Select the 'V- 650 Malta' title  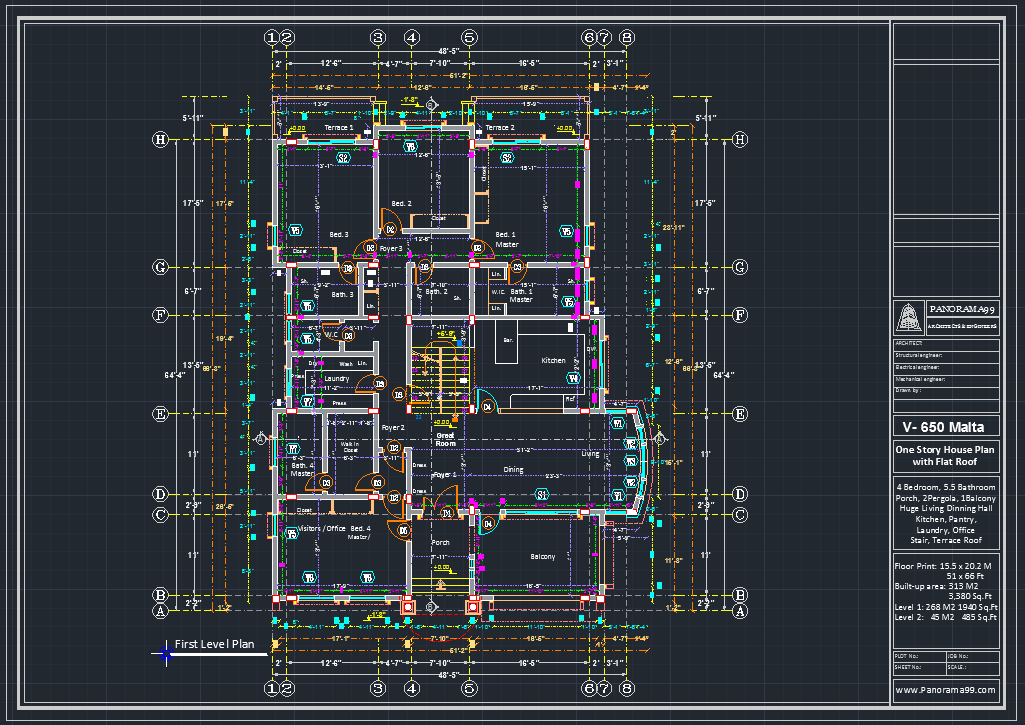pyautogui.click(x=943, y=427)
